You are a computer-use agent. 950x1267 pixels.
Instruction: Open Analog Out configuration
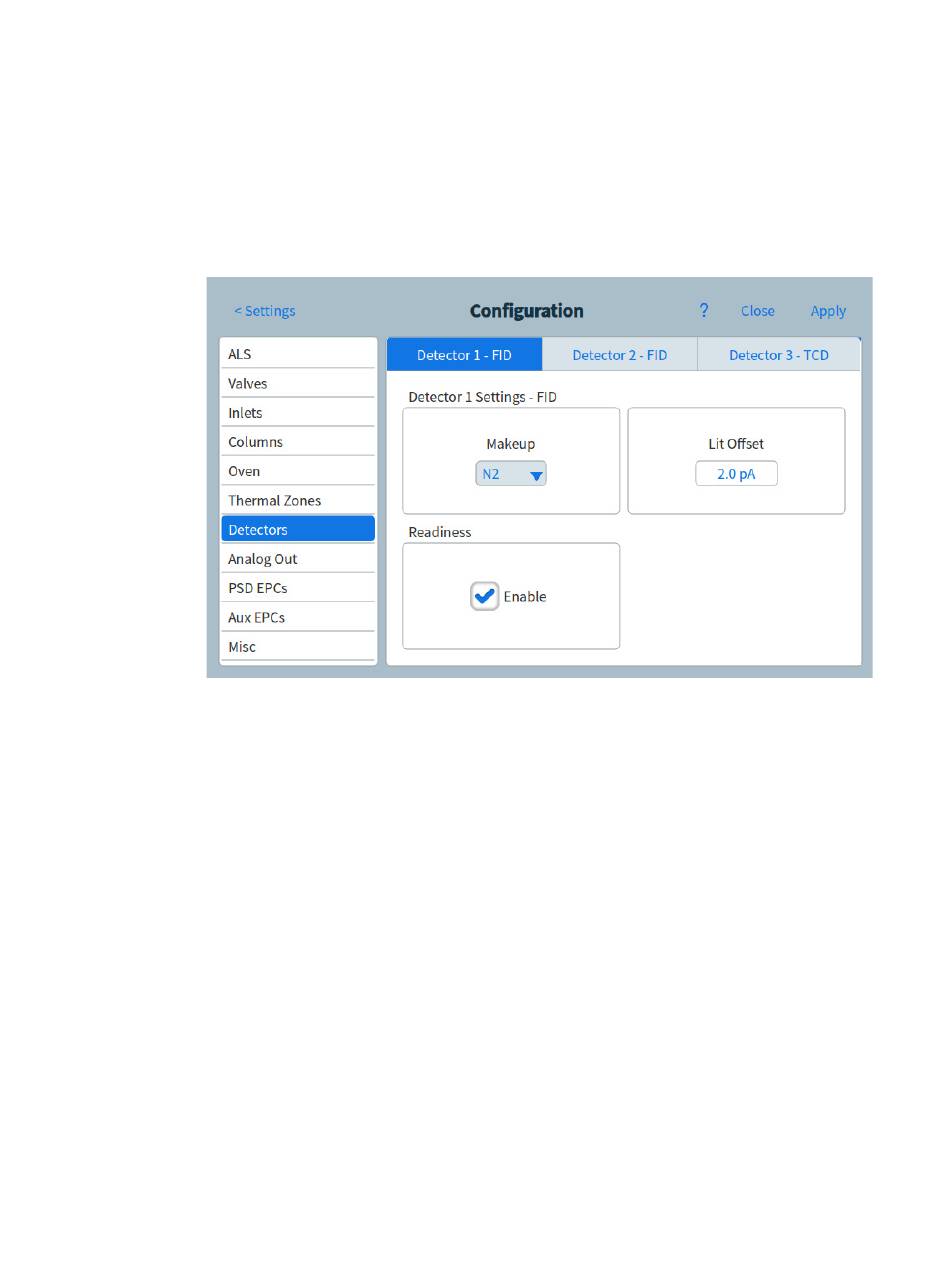pyautogui.click(x=298, y=559)
